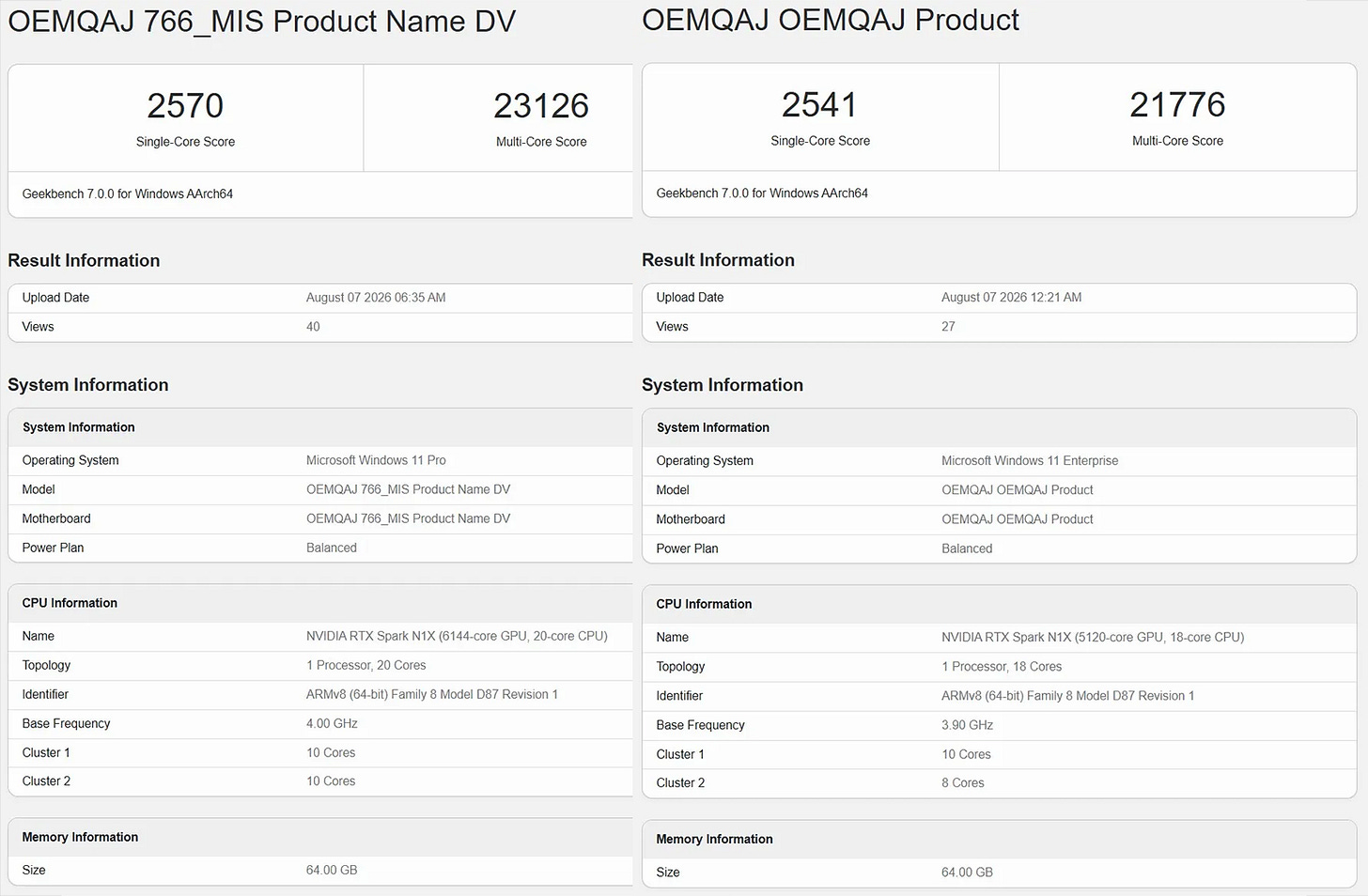The image size is (1368, 896).
Task: Click the 18-core CPU NVIDIA RTX Spark N1X name
Action: click(1093, 637)
